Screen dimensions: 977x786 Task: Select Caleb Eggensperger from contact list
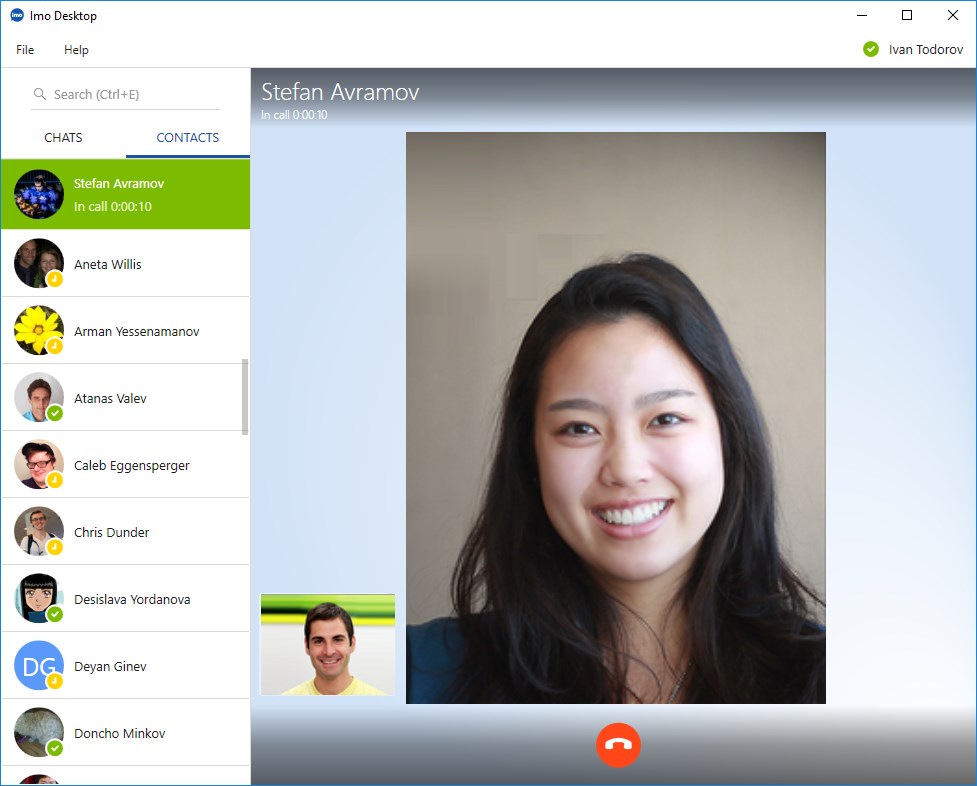(x=131, y=466)
